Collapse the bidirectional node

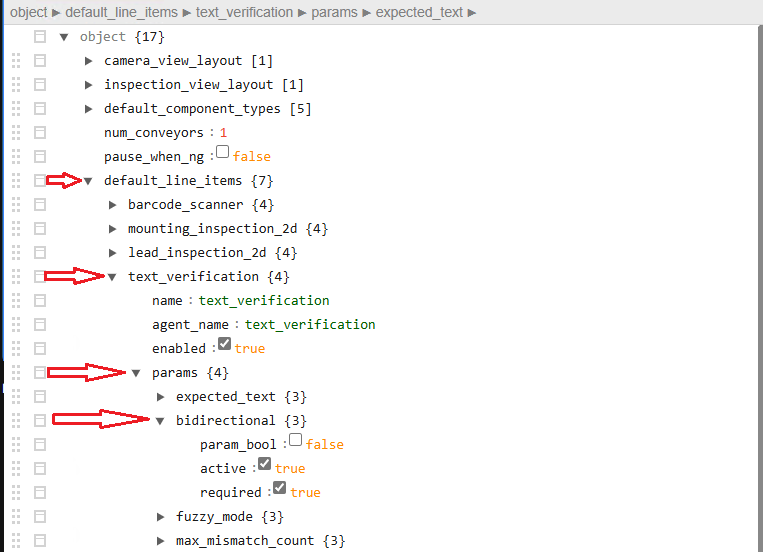161,421
